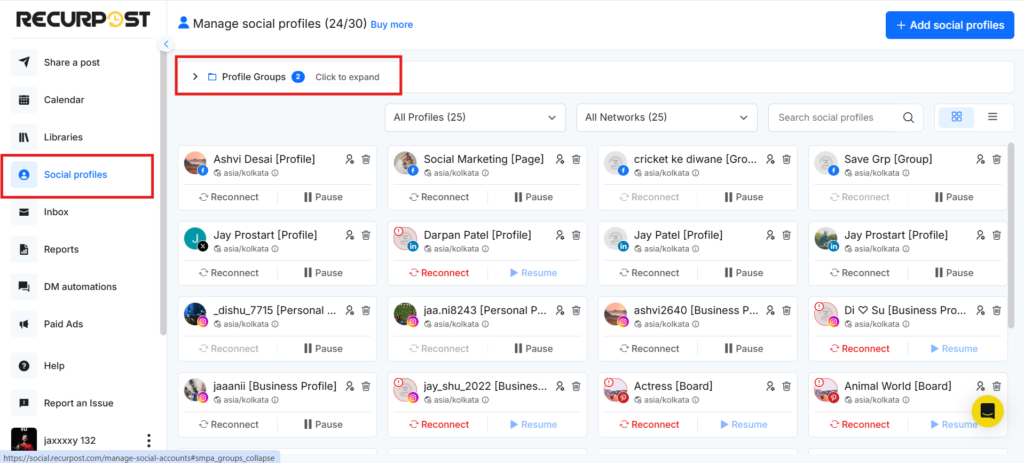The width and height of the screenshot is (1024, 463).
Task: Switch to list view layout
Action: (993, 117)
